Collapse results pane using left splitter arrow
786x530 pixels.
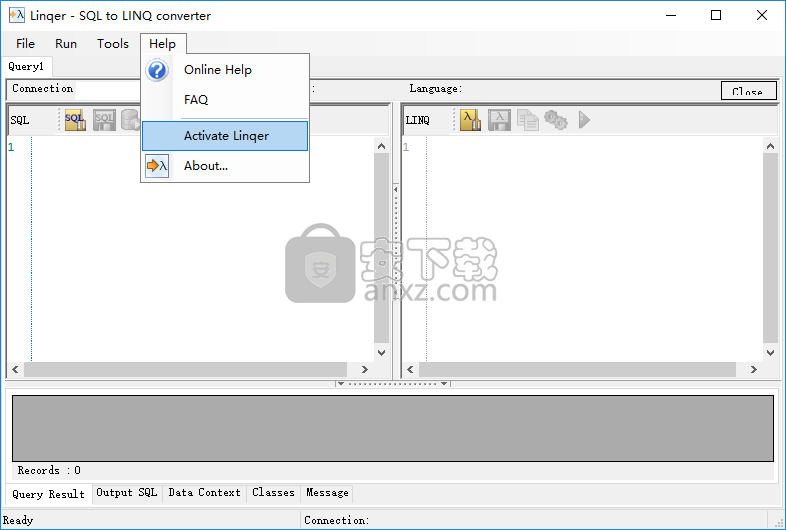click(x=340, y=384)
